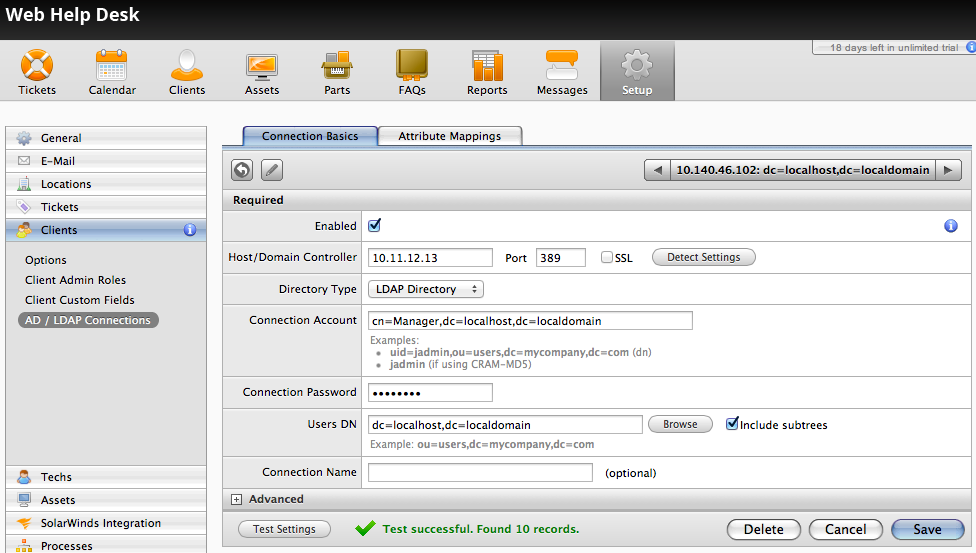Focus the Host/Domain Controller field

pyautogui.click(x=430, y=258)
